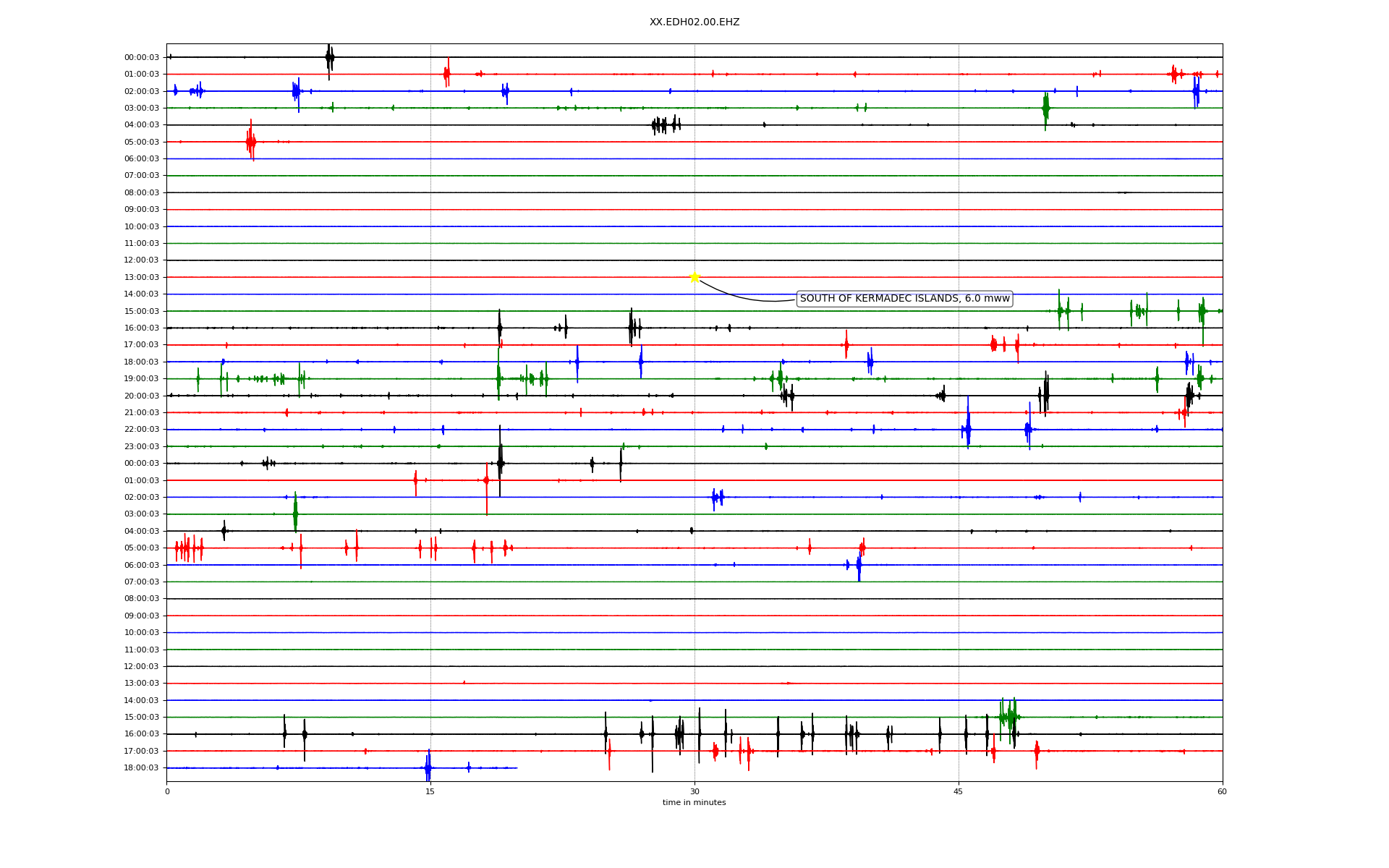This screenshot has height=868, width=1389.
Task: Click the bottom-most 18:00:03 row label
Action: tap(142, 768)
